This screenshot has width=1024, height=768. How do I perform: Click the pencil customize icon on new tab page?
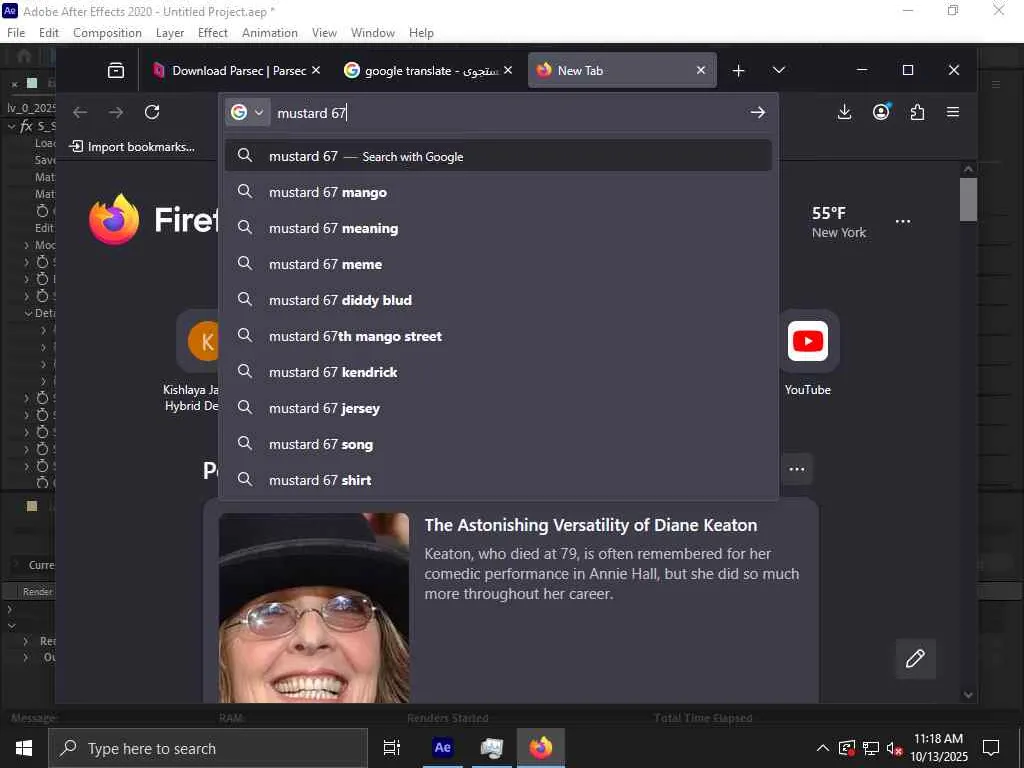[915, 658]
